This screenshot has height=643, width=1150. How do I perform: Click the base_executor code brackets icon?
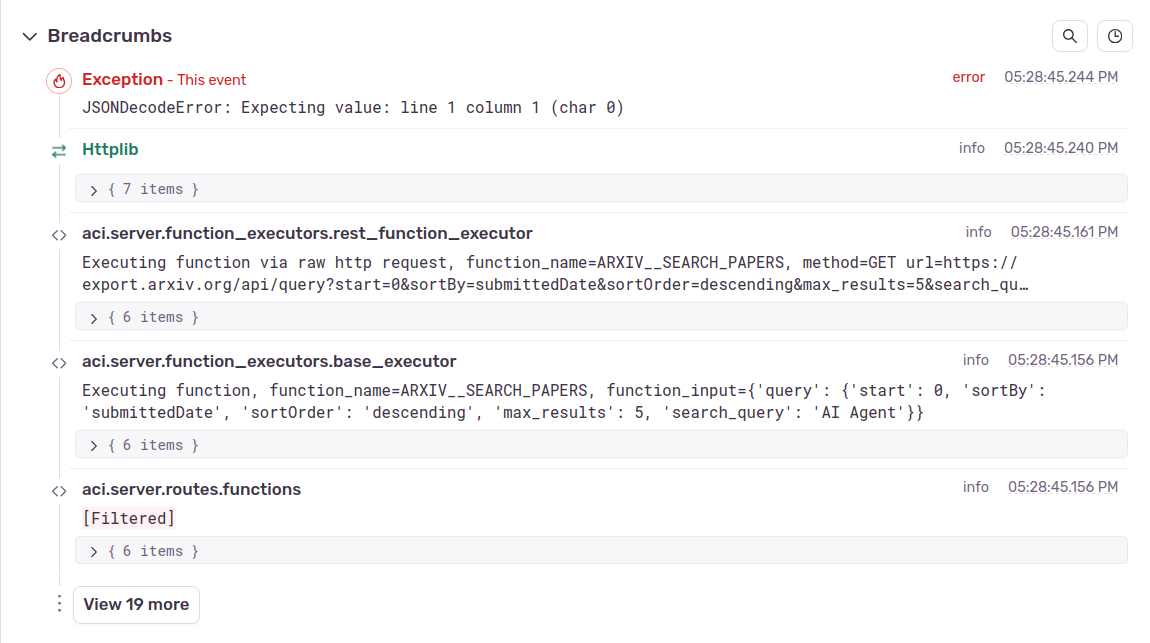coord(59,363)
